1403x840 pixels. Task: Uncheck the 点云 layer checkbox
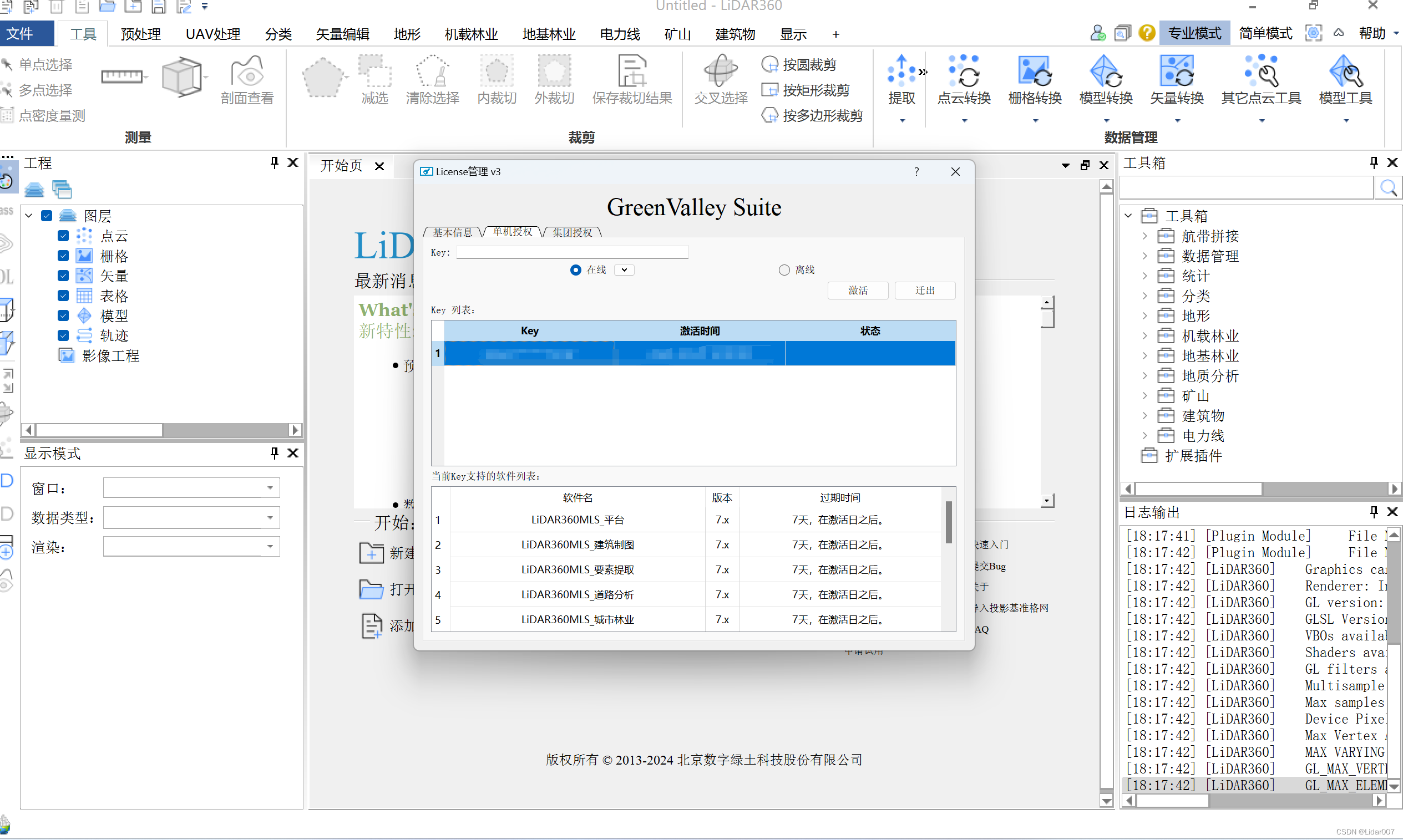coord(63,236)
